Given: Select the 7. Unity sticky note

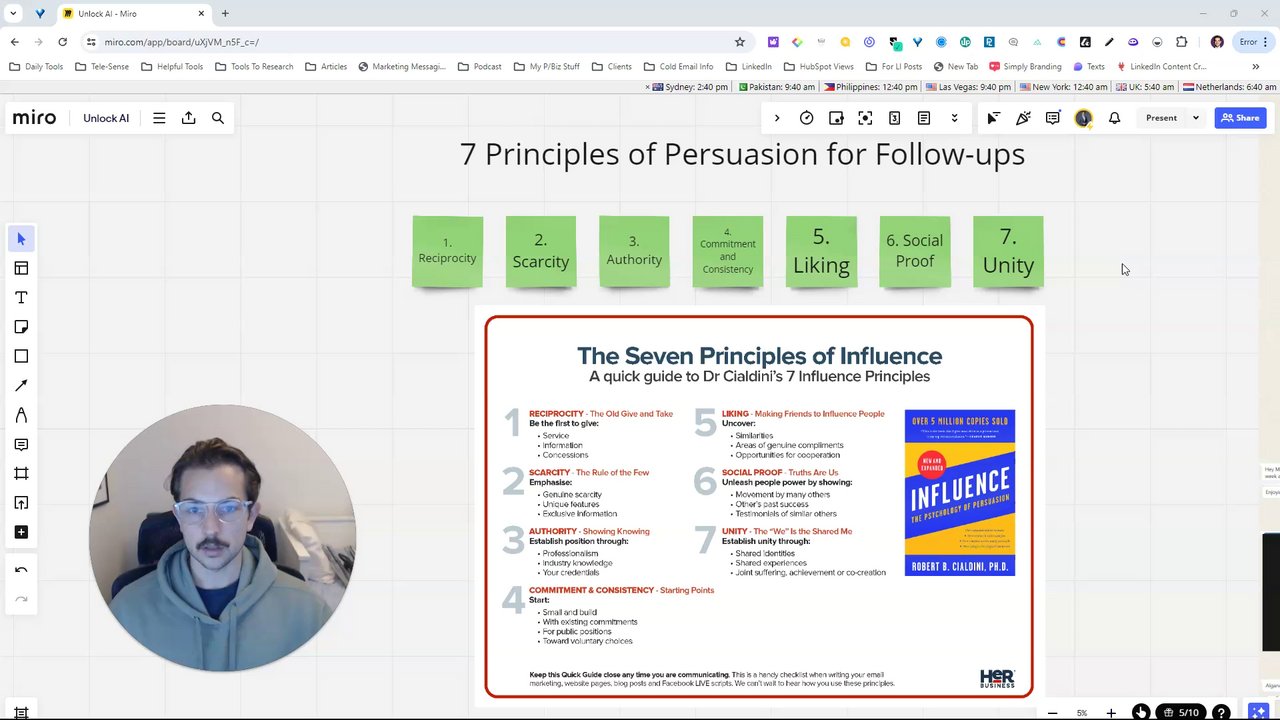Looking at the screenshot, I should (1008, 252).
